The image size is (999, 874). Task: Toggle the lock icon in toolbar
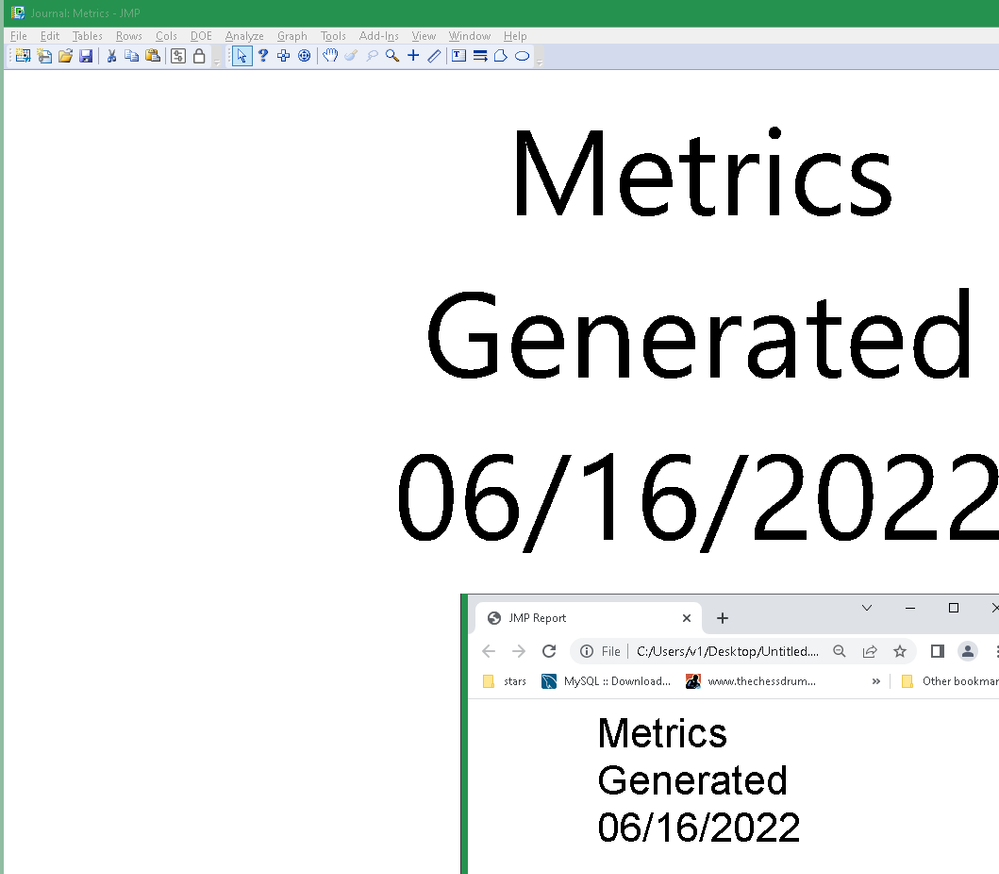pyautogui.click(x=199, y=56)
